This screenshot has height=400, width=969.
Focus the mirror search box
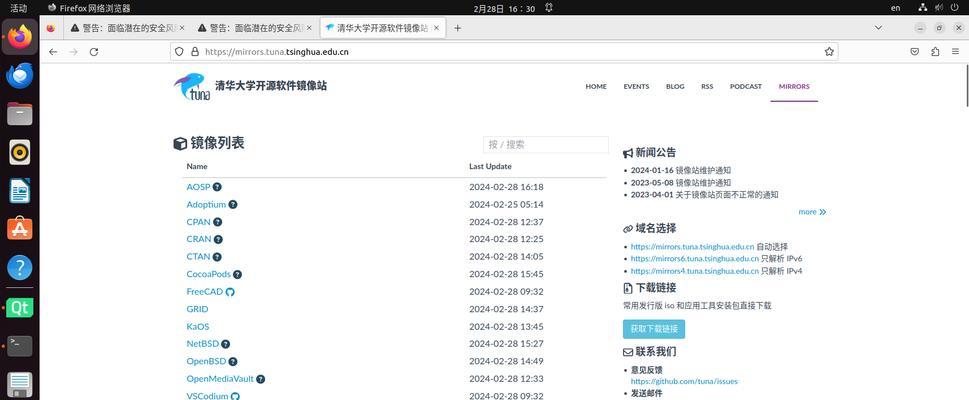point(546,144)
